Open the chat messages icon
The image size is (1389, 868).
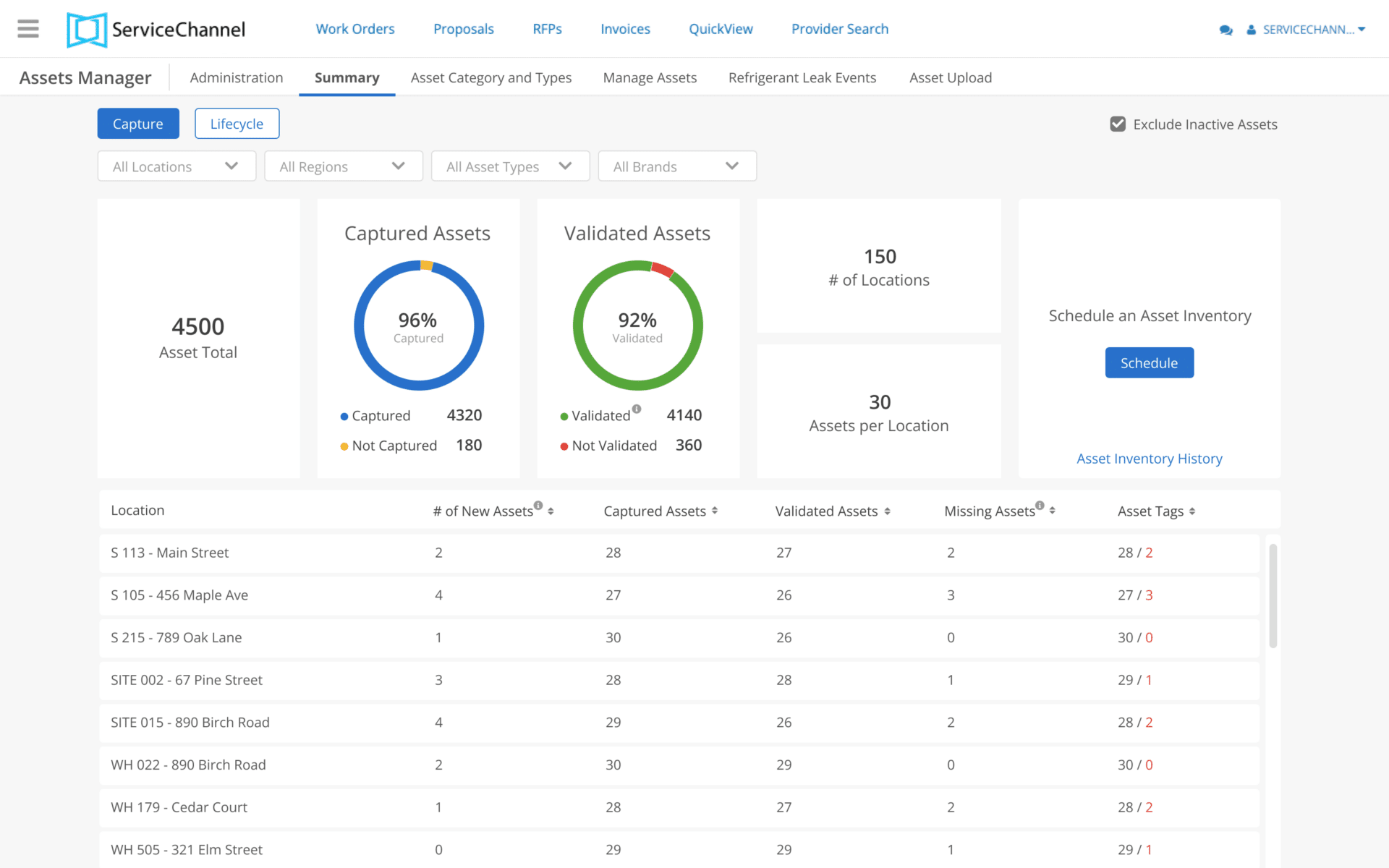[x=1226, y=30]
